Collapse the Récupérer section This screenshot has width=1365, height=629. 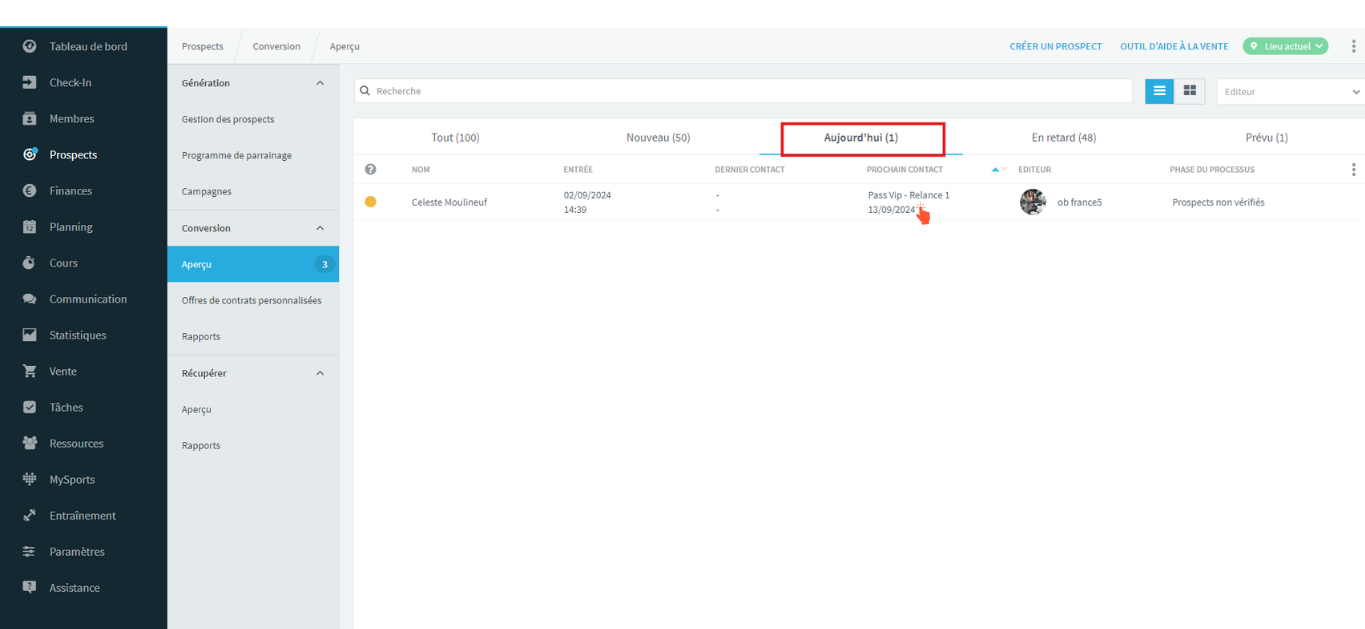click(x=320, y=373)
